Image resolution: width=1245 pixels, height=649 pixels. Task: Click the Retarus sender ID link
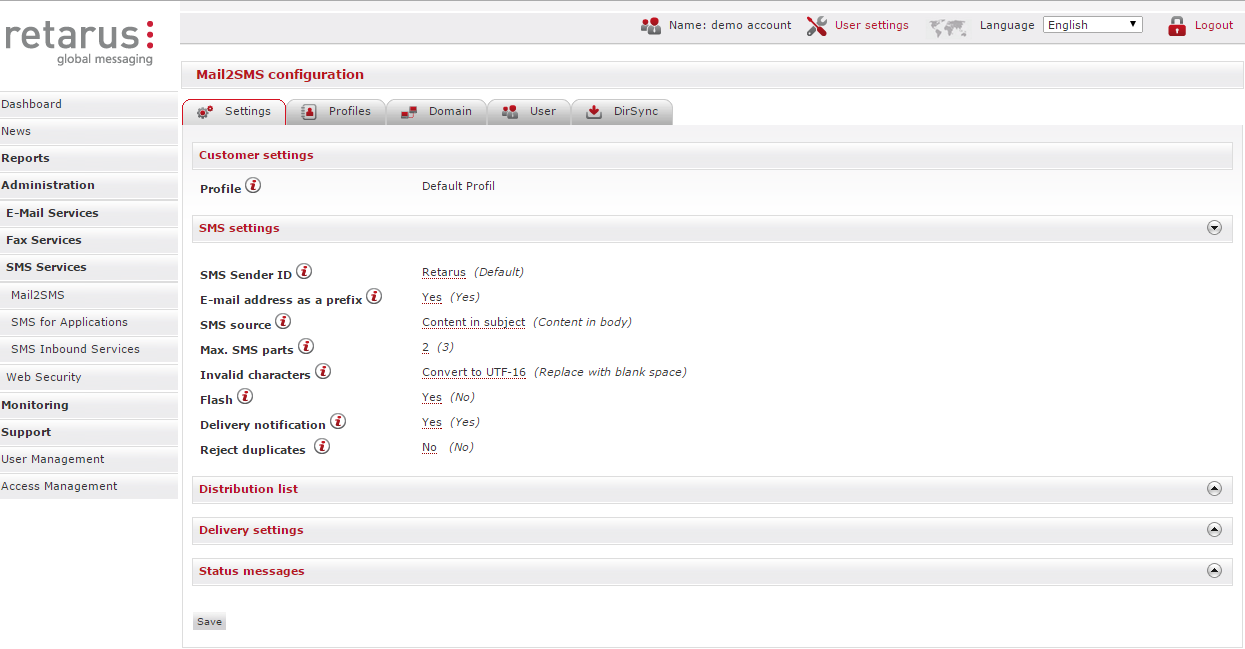point(443,271)
